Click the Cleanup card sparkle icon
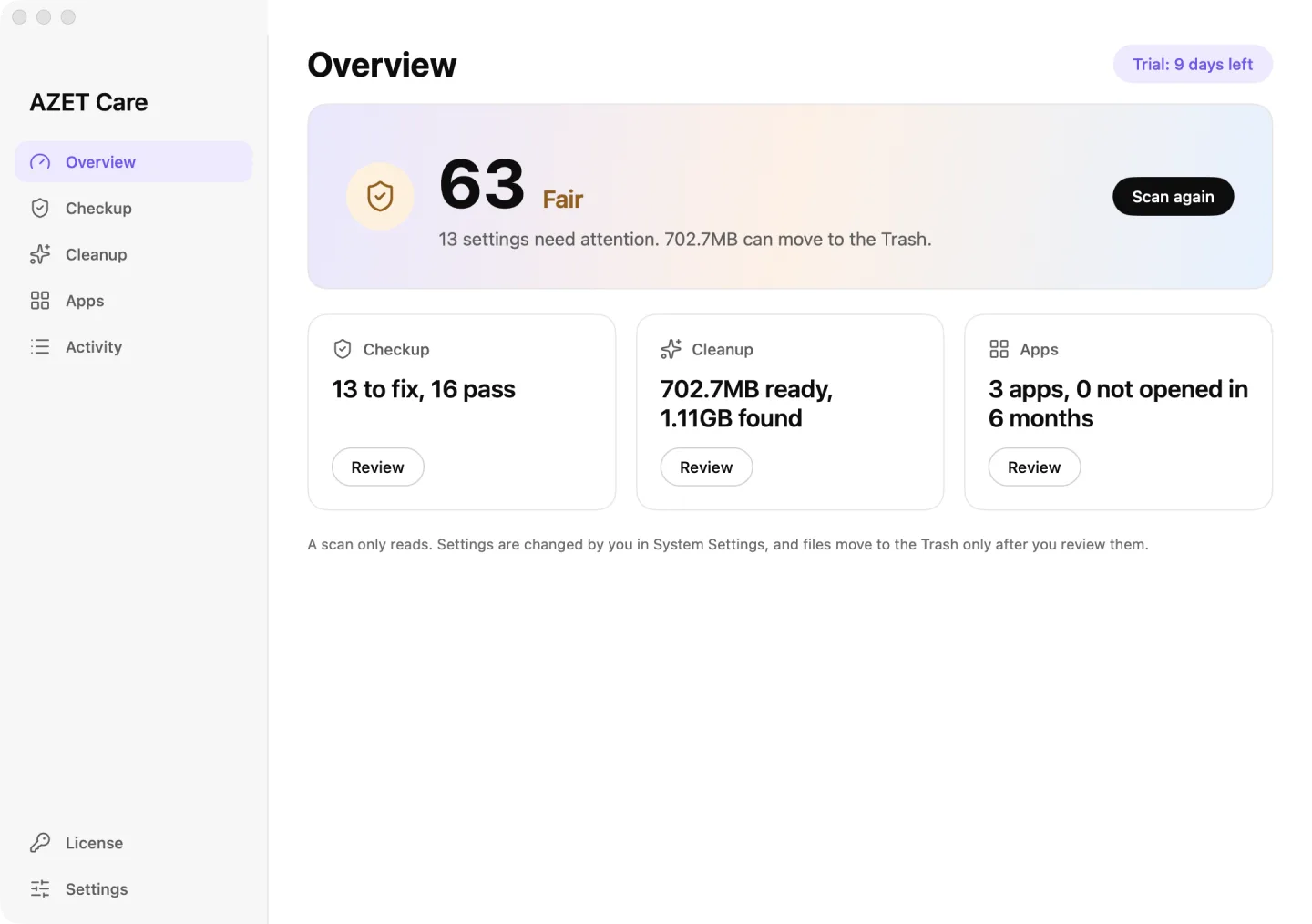Viewport: 1312px width, 924px height. click(671, 349)
